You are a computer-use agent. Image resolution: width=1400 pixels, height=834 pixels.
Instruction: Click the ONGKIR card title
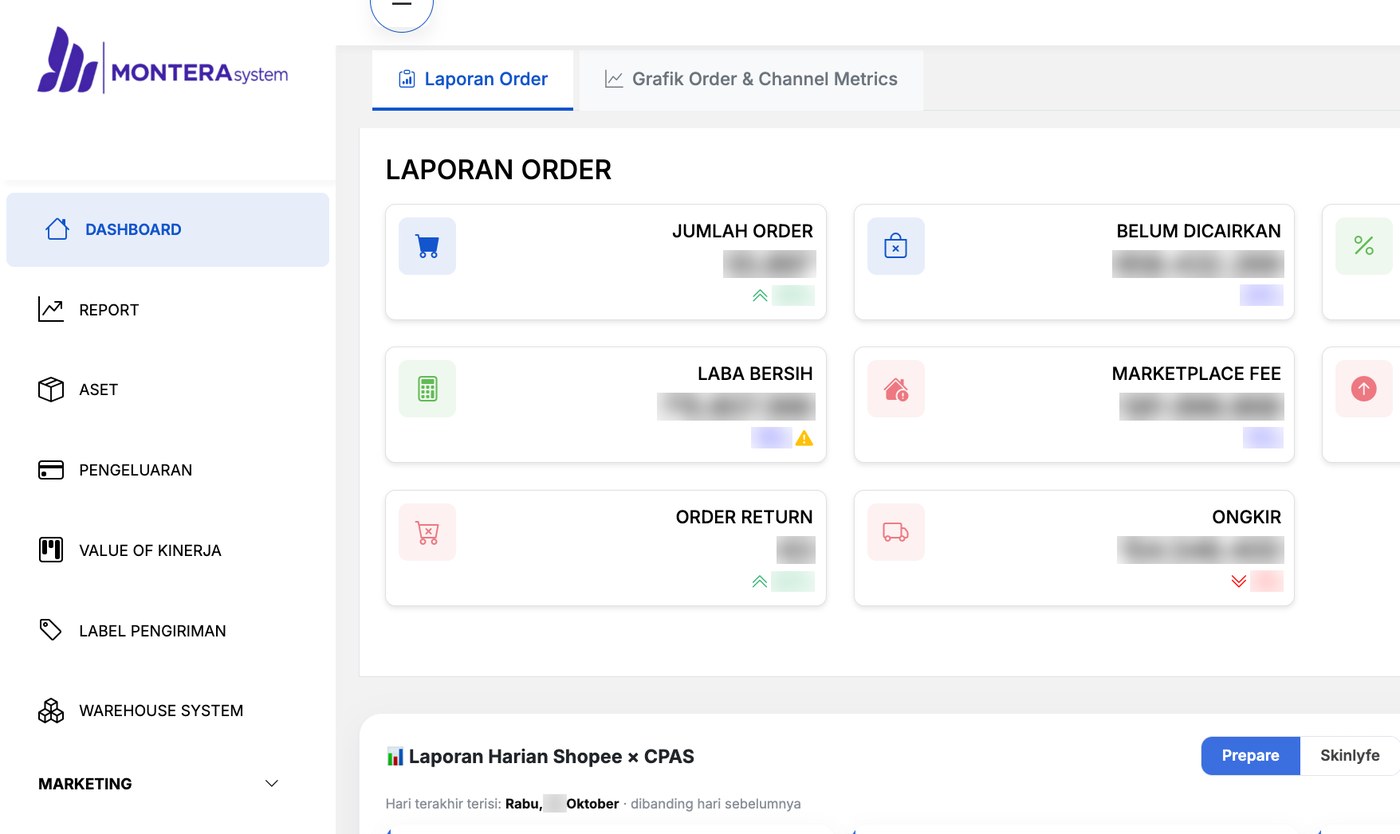point(1246,517)
